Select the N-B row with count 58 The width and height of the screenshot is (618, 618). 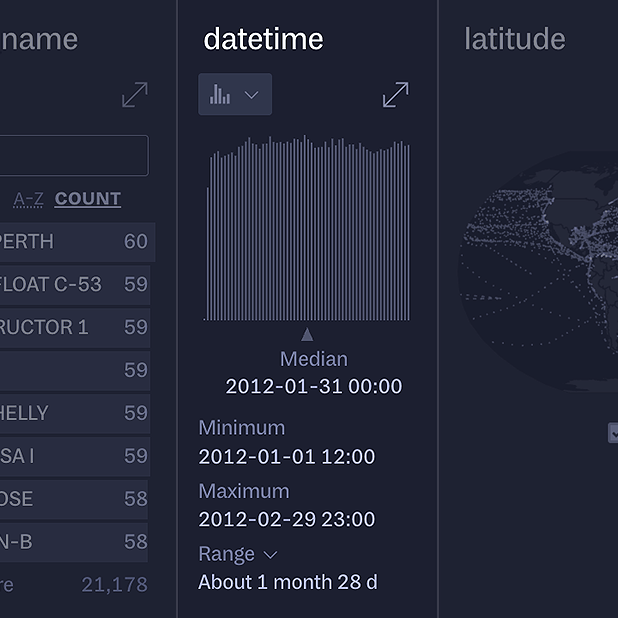[x=74, y=542]
